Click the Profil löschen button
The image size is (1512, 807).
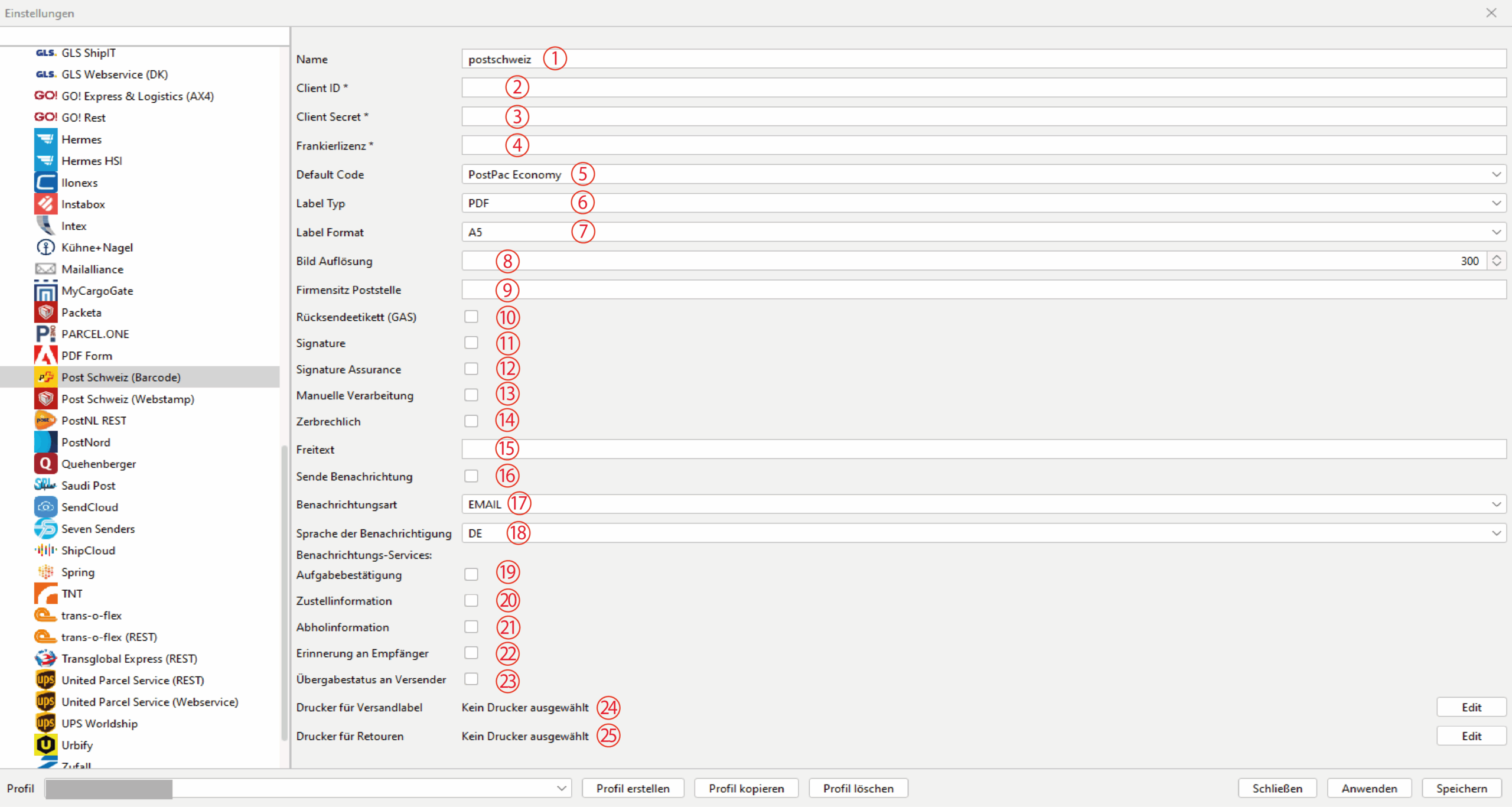[858, 788]
